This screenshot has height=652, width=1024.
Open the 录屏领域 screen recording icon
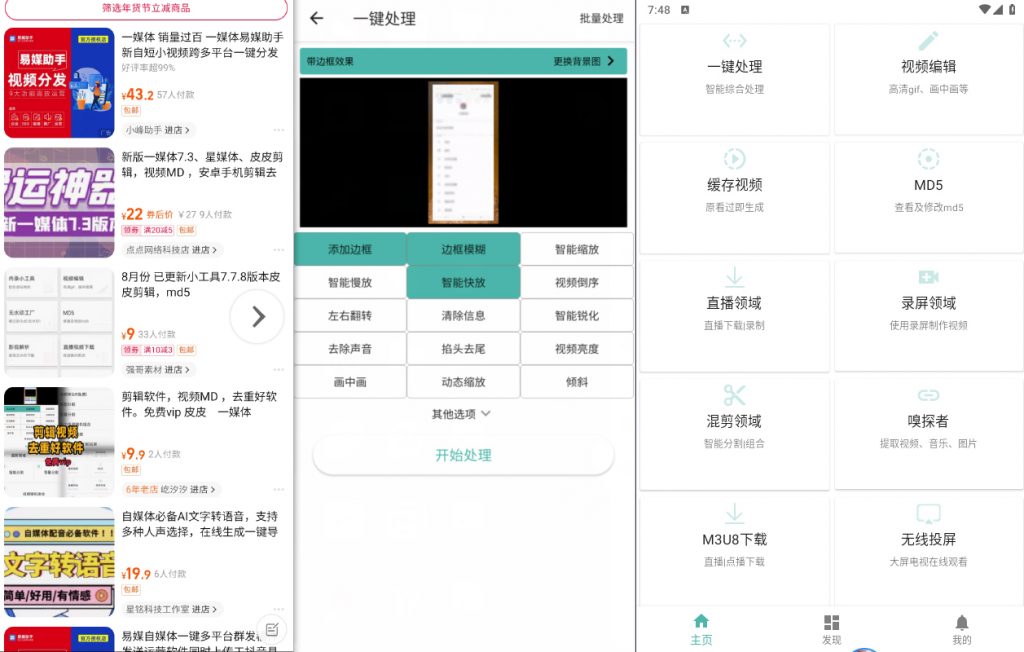(x=928, y=277)
